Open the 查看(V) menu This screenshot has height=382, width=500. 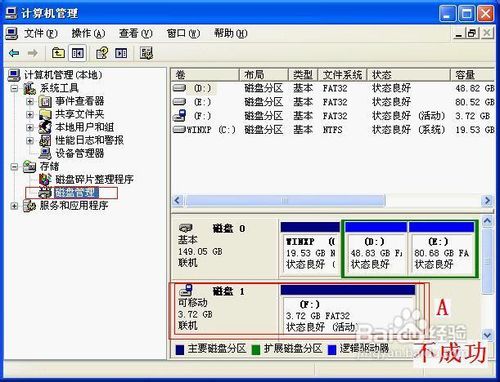point(136,34)
